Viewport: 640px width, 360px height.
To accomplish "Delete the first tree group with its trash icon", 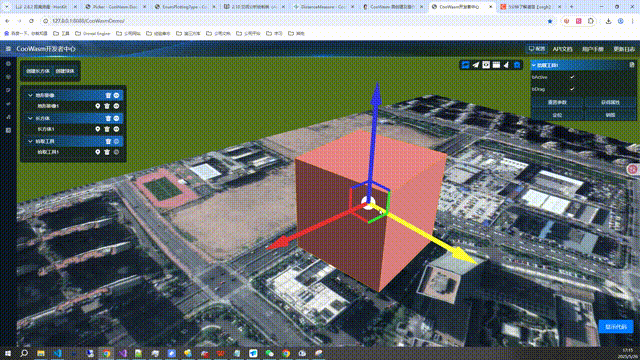I will tap(108, 95).
